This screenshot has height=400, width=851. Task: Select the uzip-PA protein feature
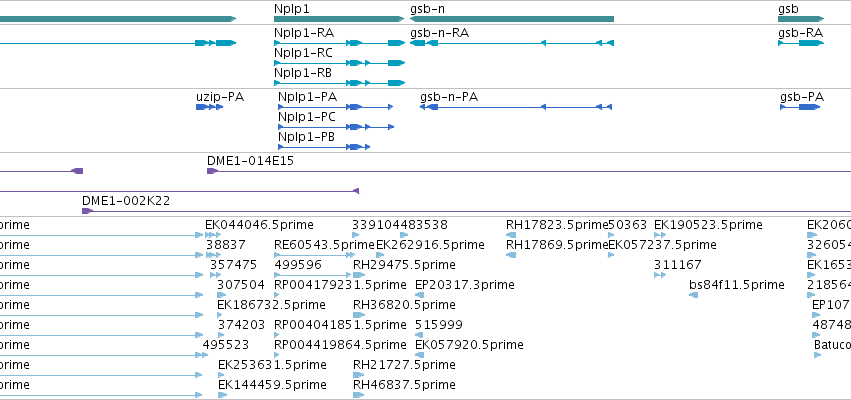[209, 107]
